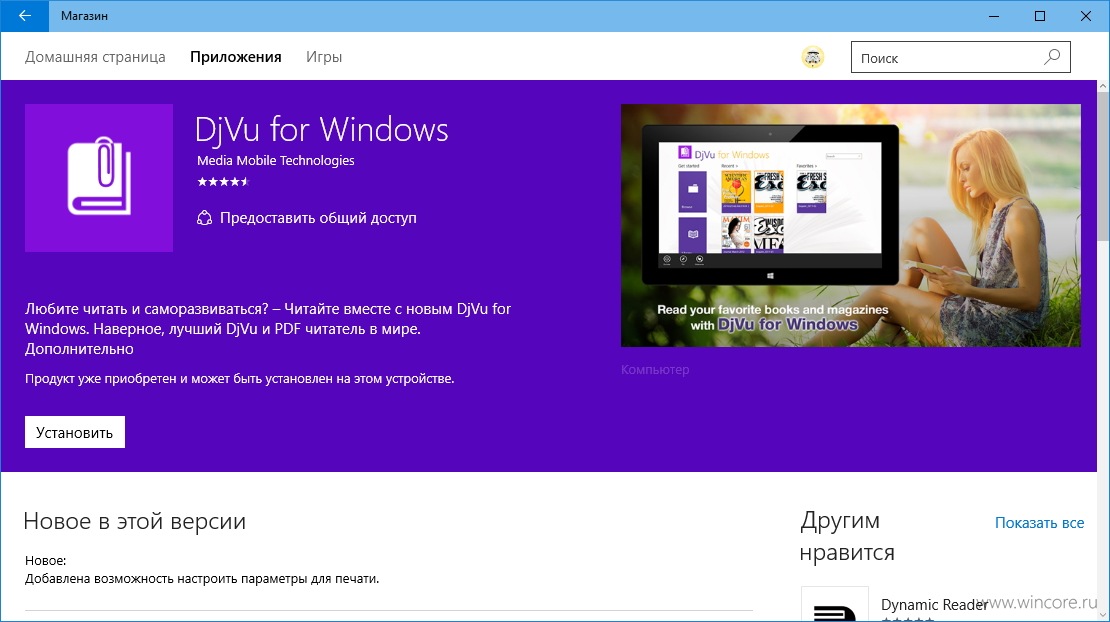Go back with the arrow button
Image resolution: width=1110 pixels, height=622 pixels.
25,16
